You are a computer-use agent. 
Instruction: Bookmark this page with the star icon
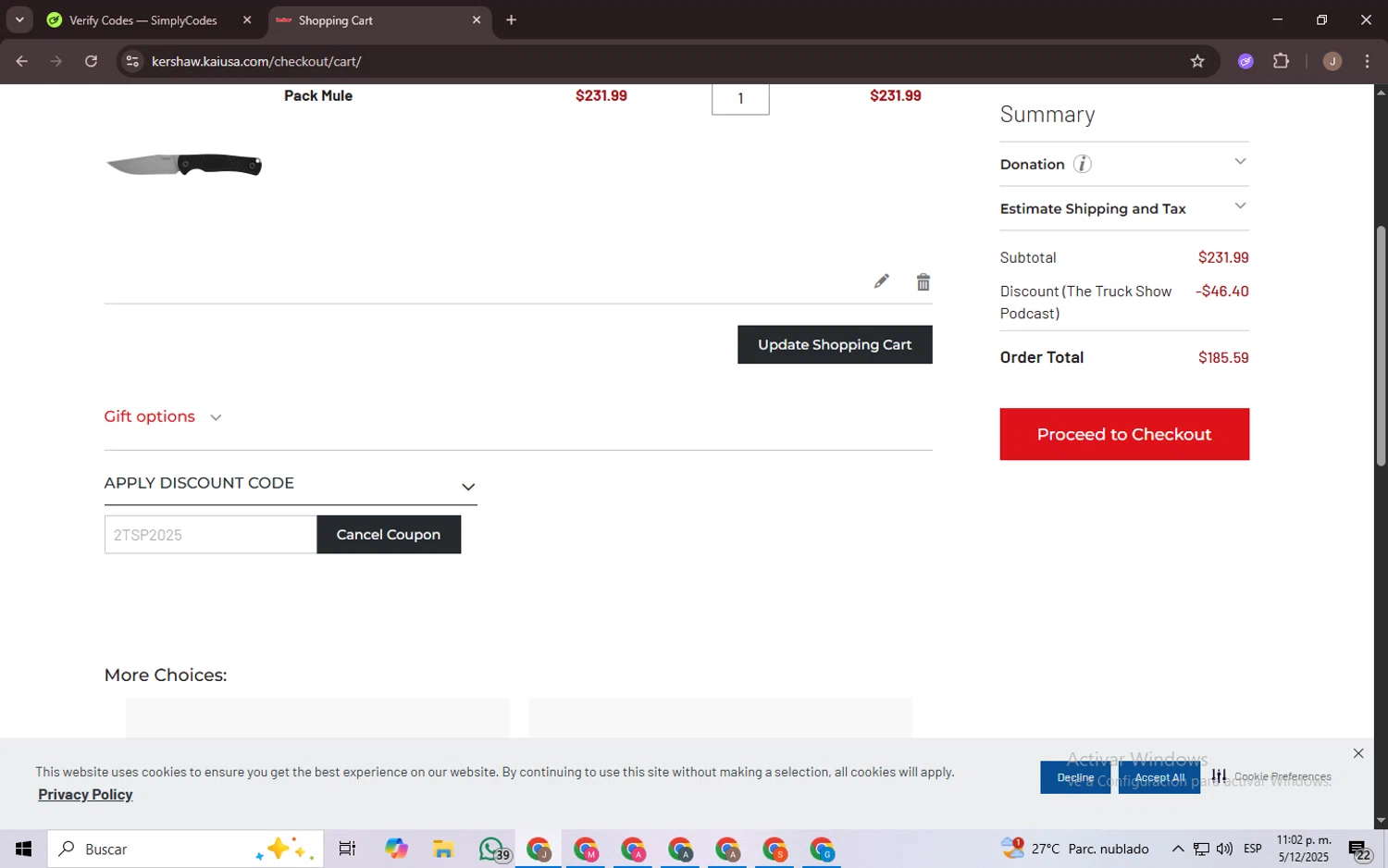click(x=1197, y=61)
